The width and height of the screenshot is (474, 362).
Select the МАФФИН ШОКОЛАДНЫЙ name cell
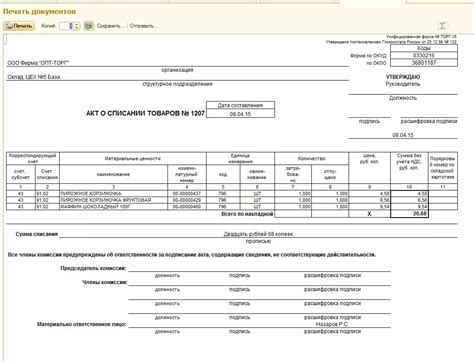(114, 207)
